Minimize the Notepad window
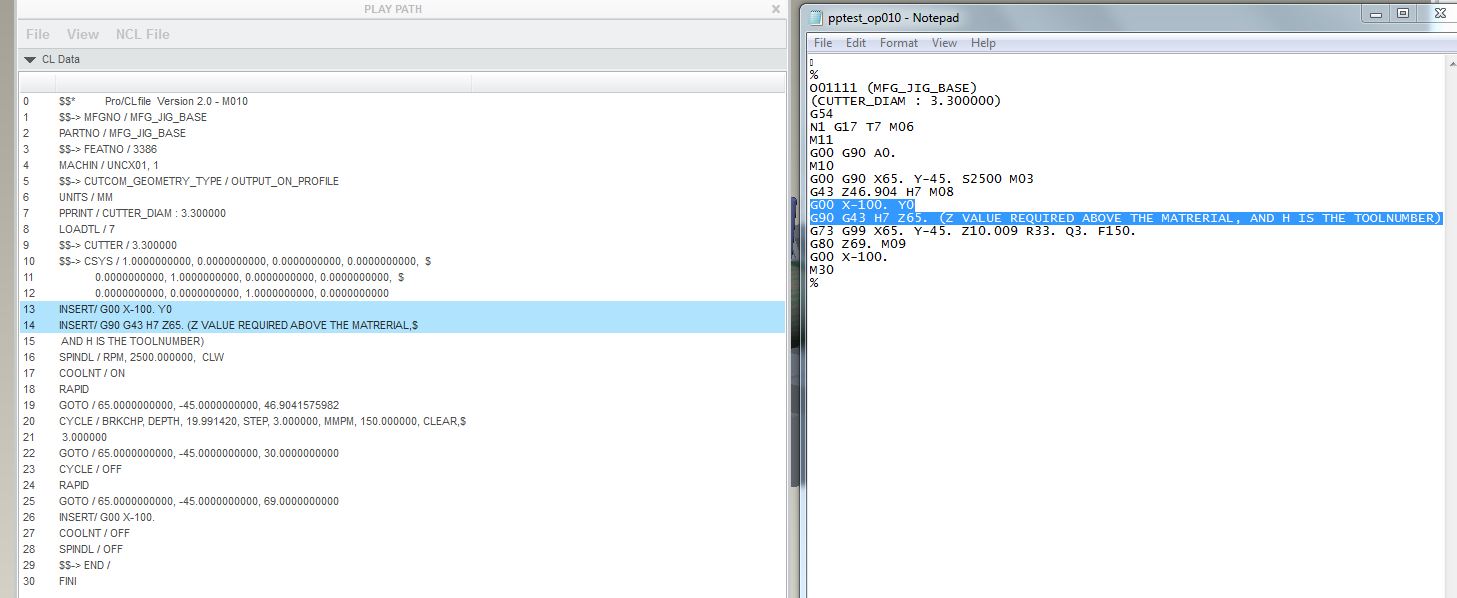 click(x=1375, y=14)
